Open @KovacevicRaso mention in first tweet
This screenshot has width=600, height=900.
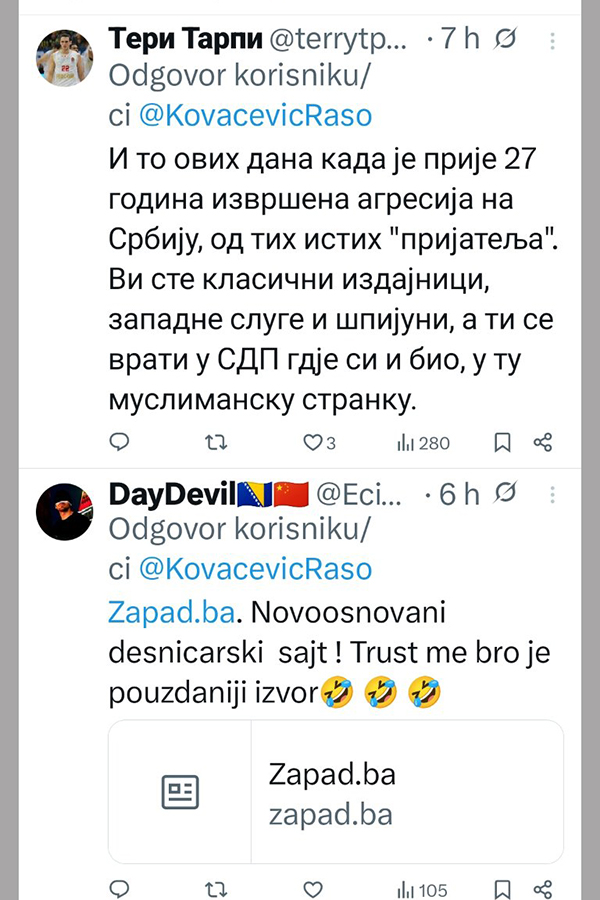click(x=253, y=116)
